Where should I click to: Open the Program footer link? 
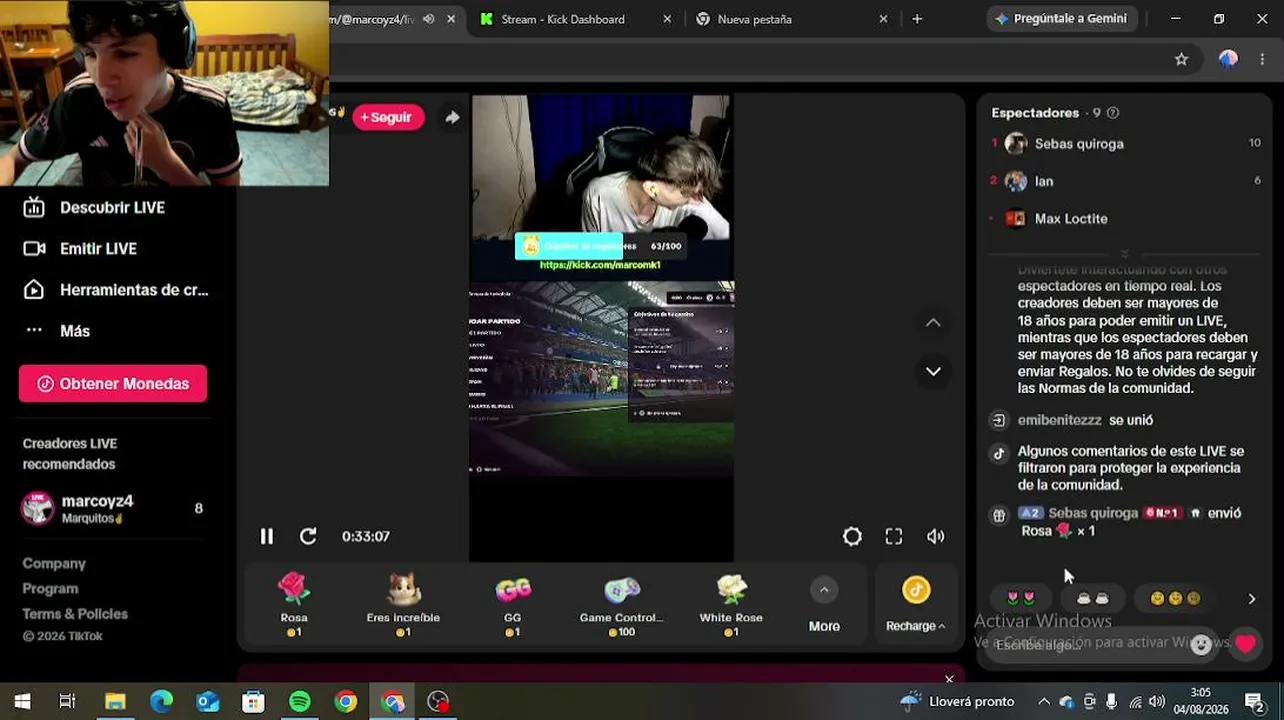click(x=50, y=589)
